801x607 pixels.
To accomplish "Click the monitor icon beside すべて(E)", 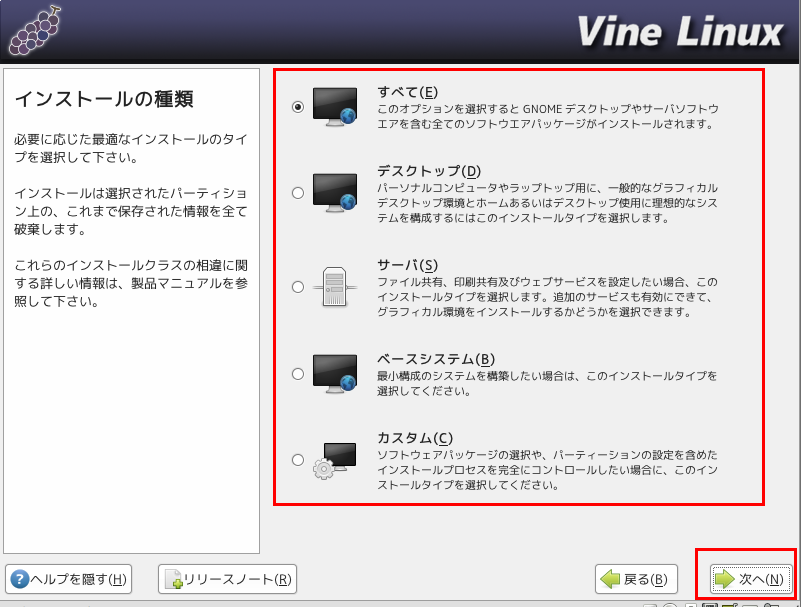I will tap(335, 106).
